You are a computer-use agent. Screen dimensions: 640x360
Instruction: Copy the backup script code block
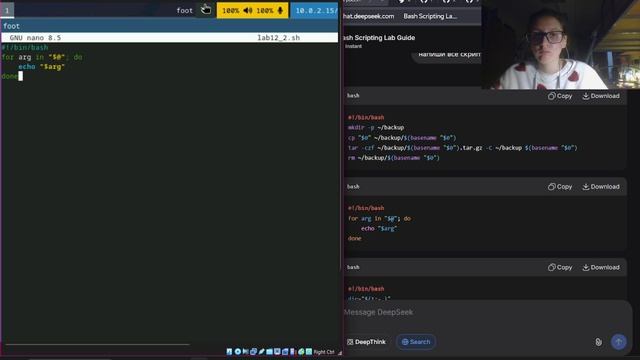point(560,96)
